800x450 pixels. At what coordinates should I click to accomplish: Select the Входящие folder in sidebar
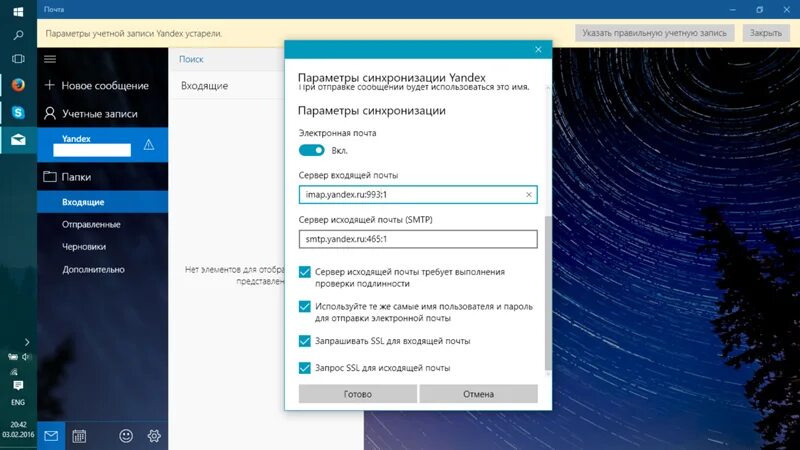pos(103,202)
